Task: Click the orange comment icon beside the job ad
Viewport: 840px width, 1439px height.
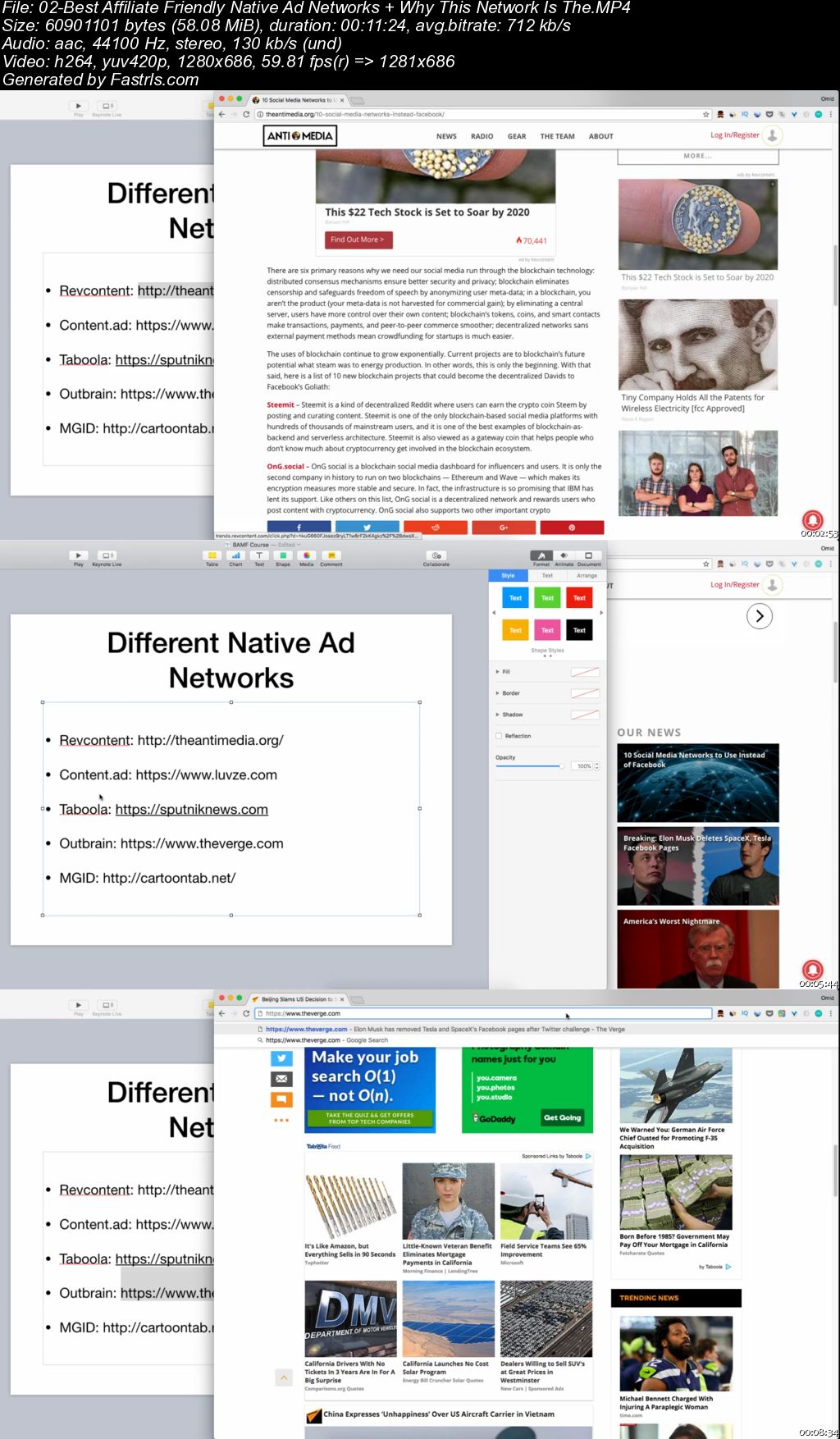Action: pos(281,1099)
